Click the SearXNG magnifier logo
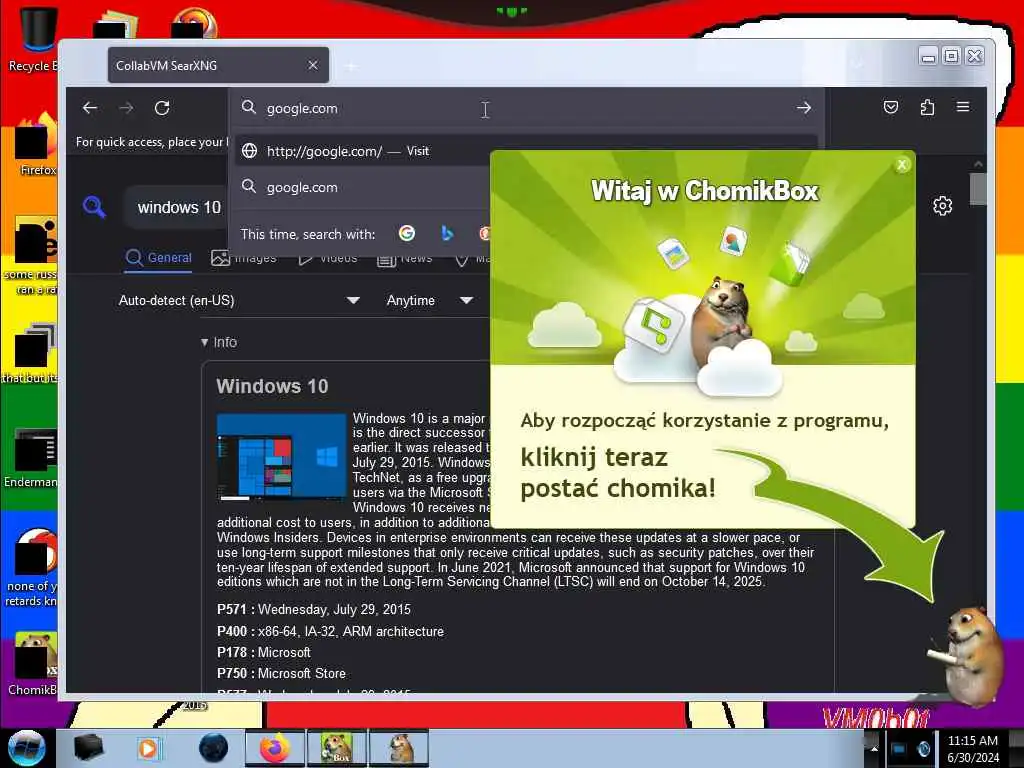 coord(95,207)
